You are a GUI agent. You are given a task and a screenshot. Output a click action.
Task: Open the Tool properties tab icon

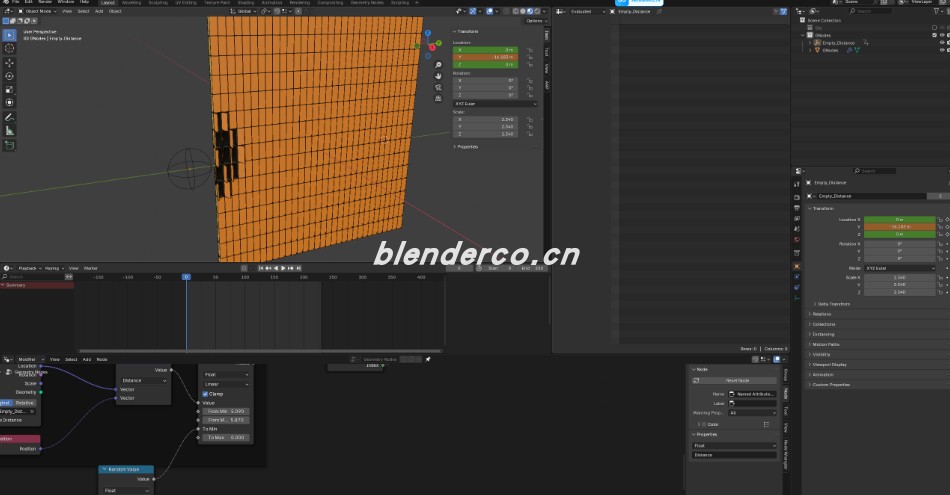[x=797, y=185]
